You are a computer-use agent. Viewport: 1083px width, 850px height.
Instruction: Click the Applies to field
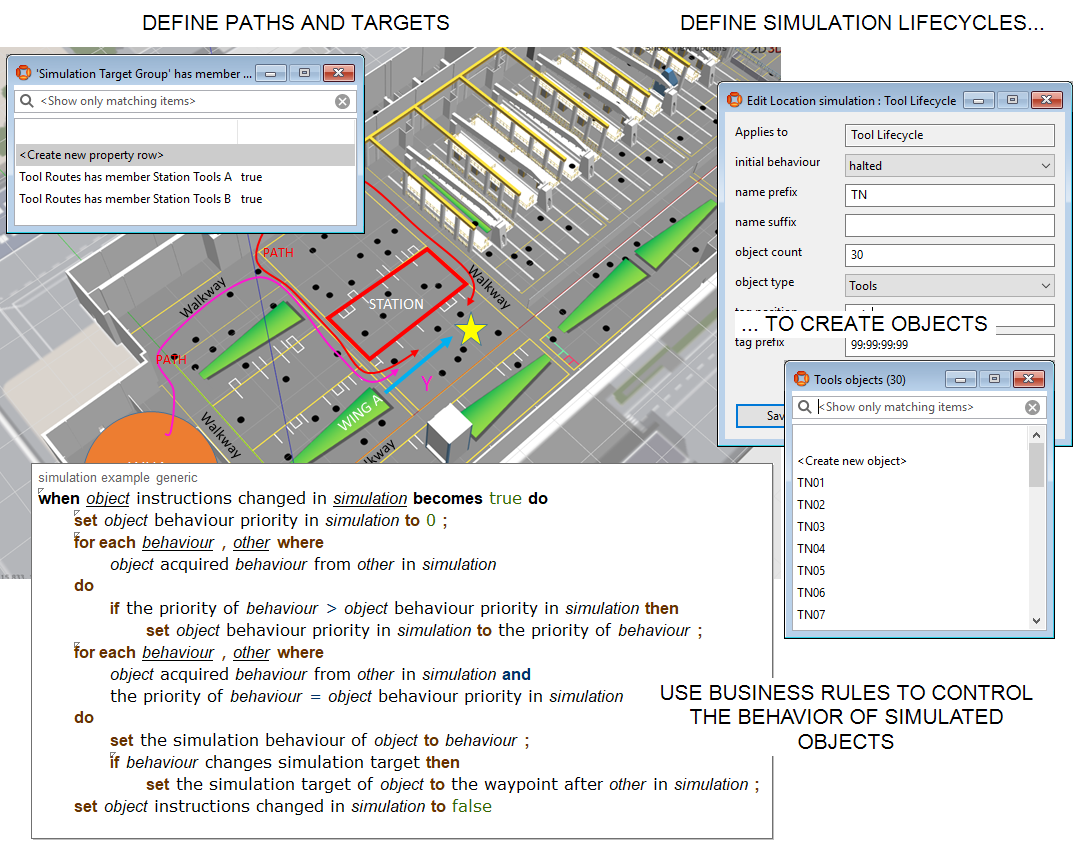tap(950, 135)
